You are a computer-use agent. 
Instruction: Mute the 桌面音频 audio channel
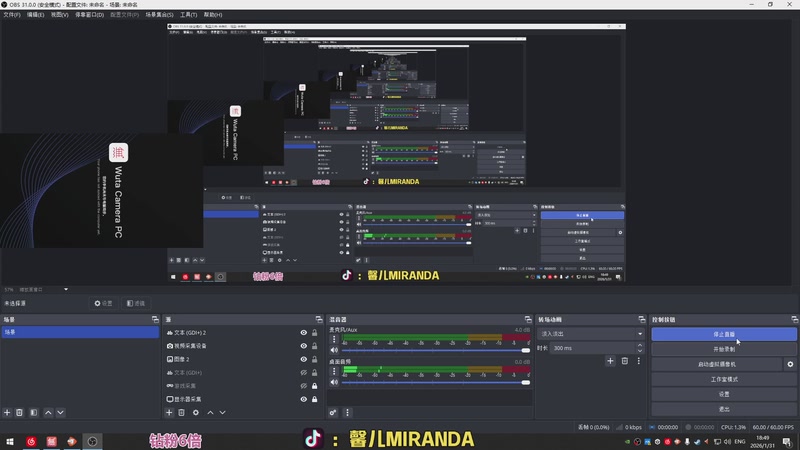334,382
